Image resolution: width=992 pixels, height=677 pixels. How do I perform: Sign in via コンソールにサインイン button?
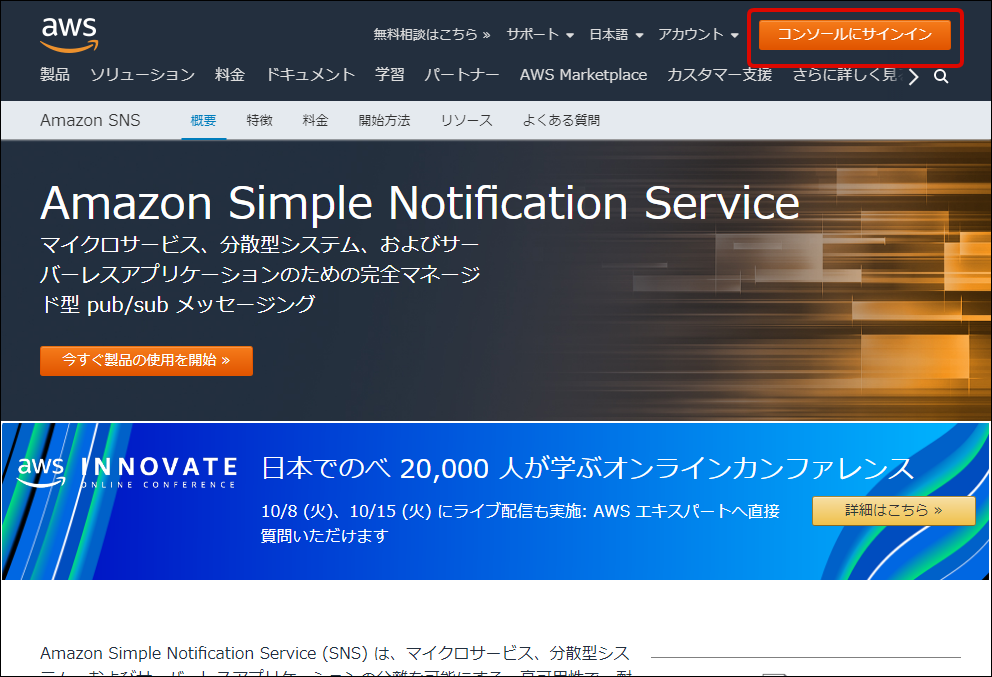(x=855, y=35)
